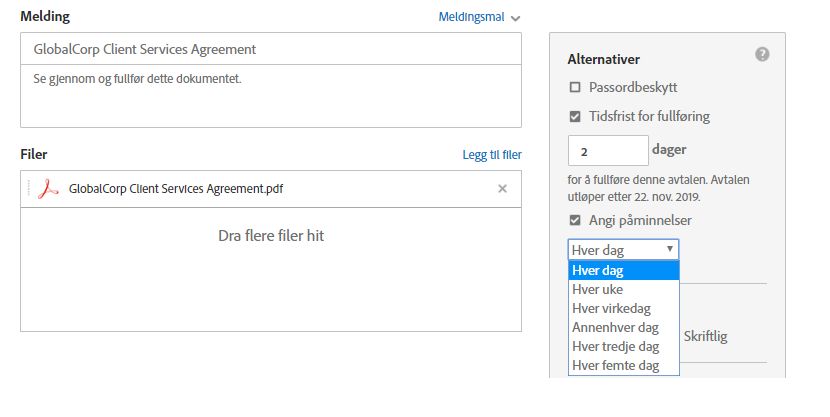Click the days deadline number field
The height and width of the screenshot is (417, 830).
pyautogui.click(x=608, y=151)
